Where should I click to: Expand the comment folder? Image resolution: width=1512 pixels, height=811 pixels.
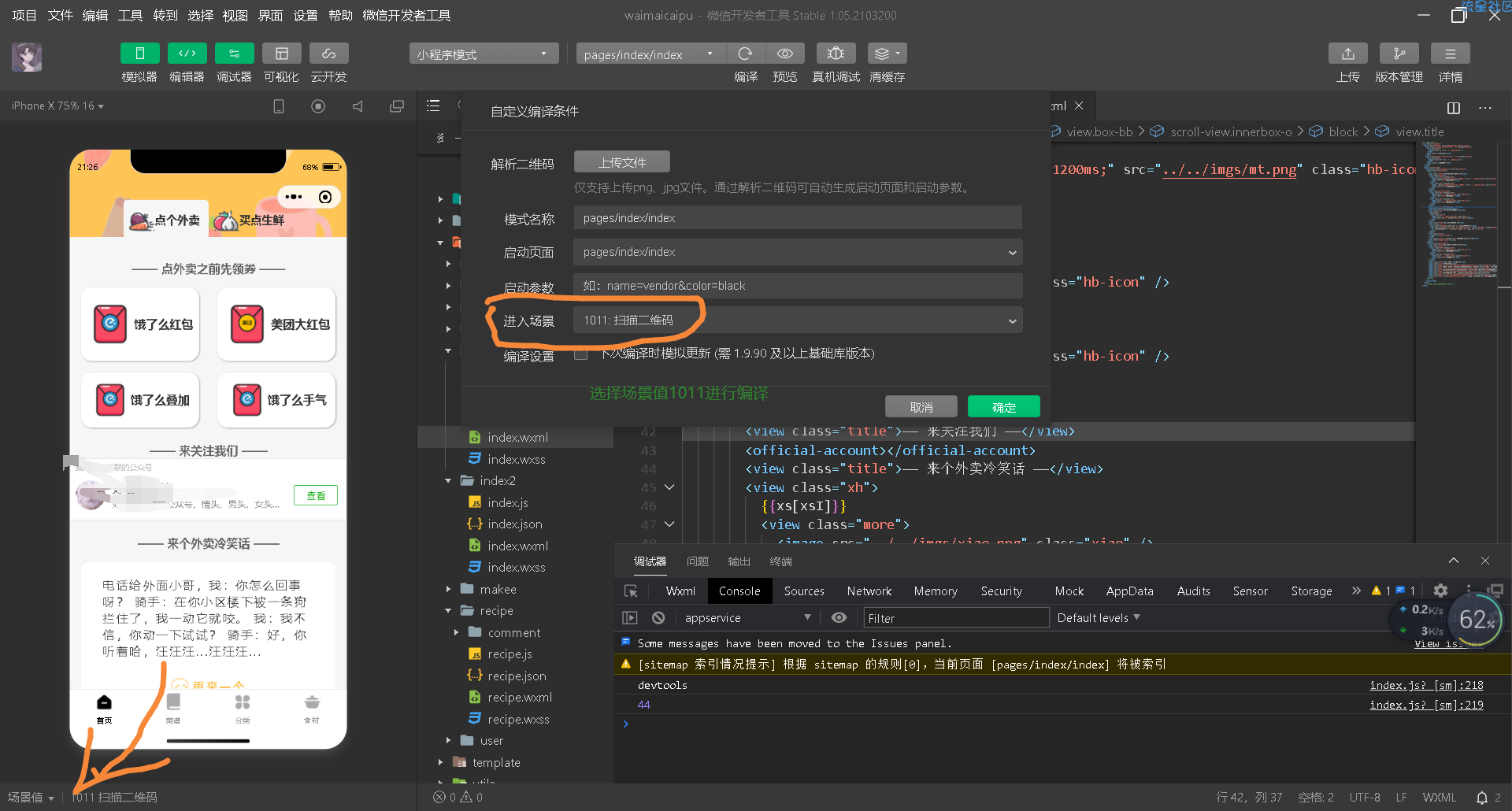pos(457,632)
